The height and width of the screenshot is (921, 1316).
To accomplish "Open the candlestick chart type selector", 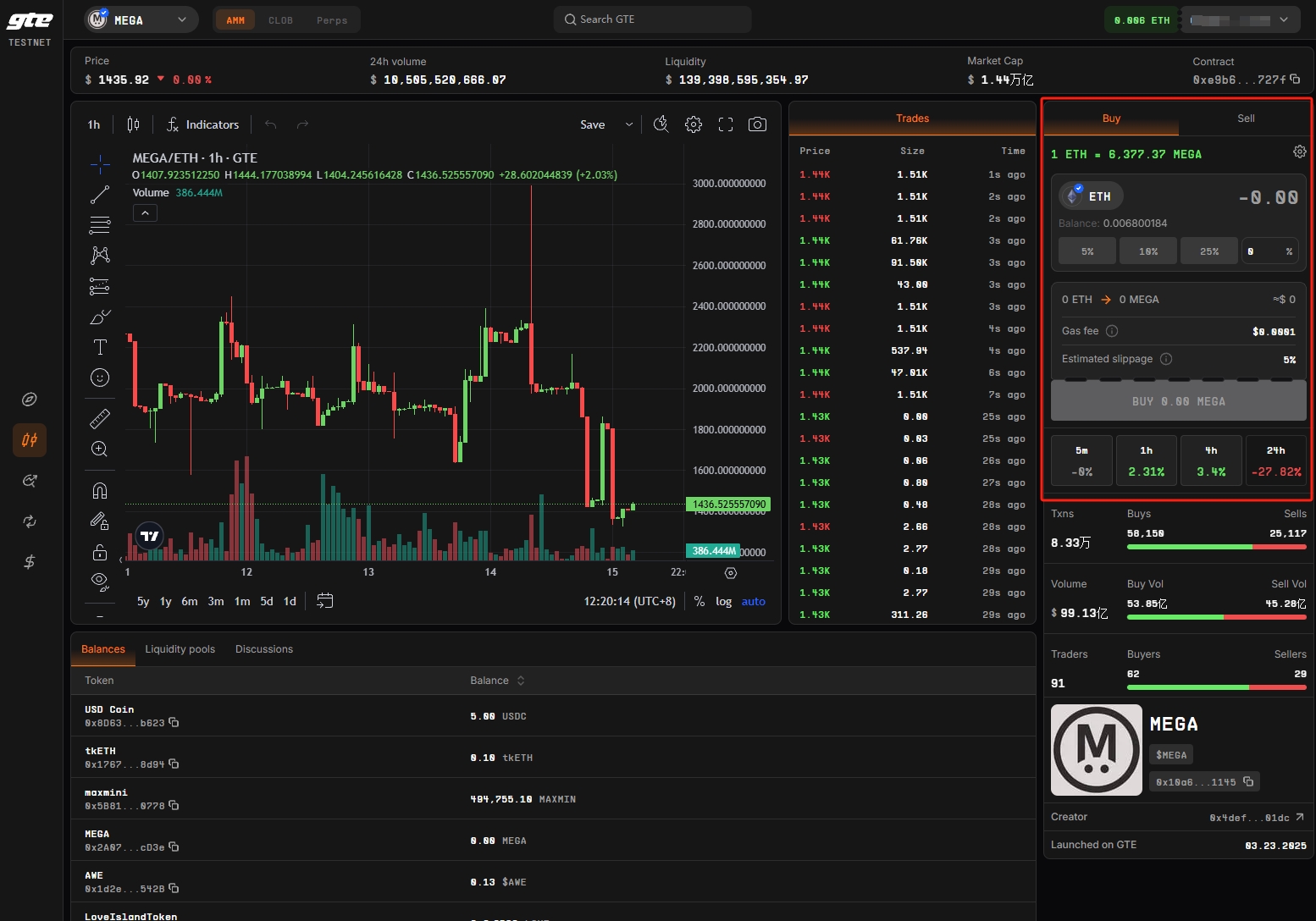I will (x=133, y=124).
